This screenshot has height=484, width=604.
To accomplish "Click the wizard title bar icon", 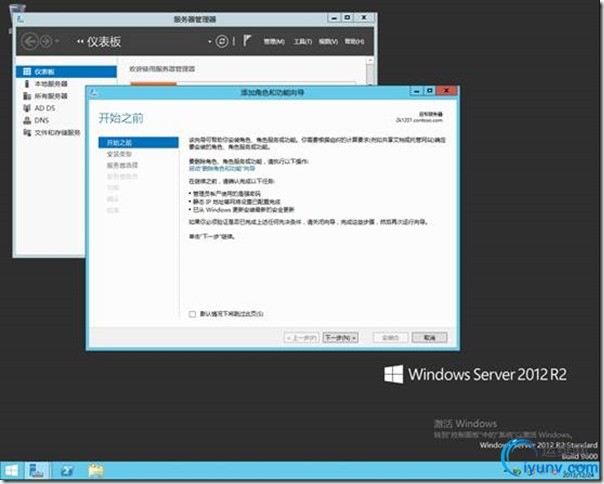I will point(94,92).
